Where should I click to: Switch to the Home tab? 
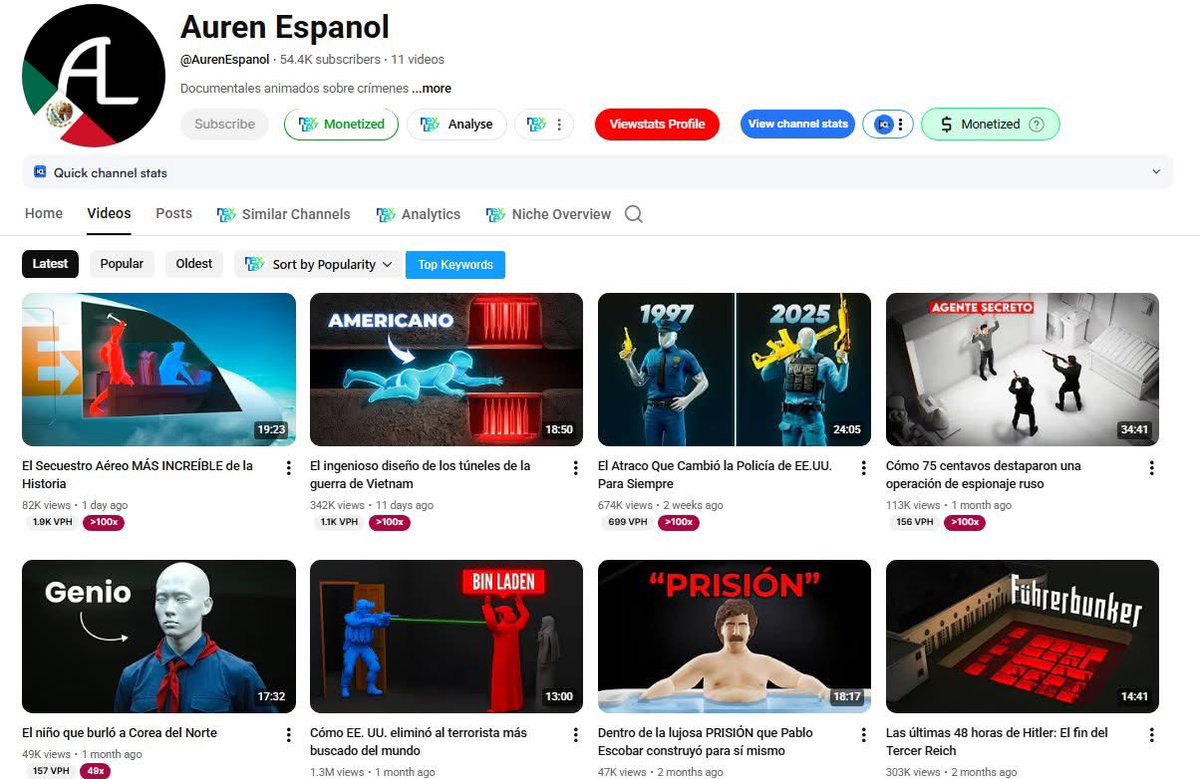pos(44,213)
